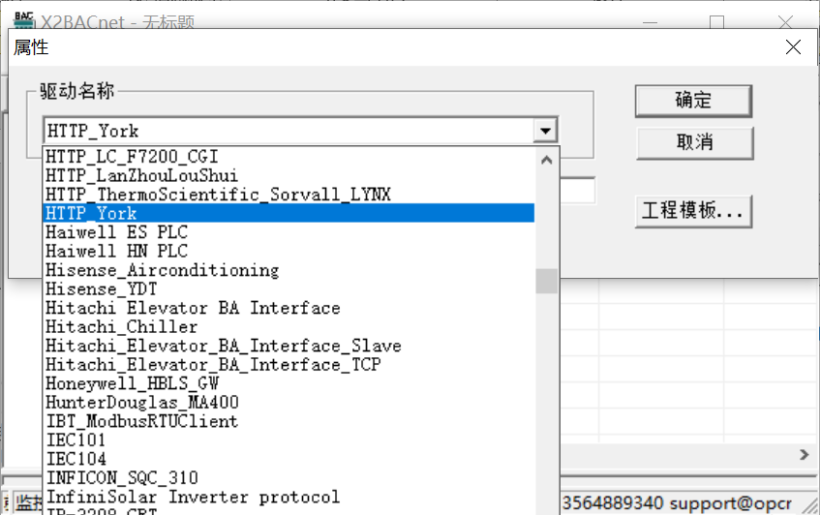
Task: Click the 确定 button
Action: (693, 101)
